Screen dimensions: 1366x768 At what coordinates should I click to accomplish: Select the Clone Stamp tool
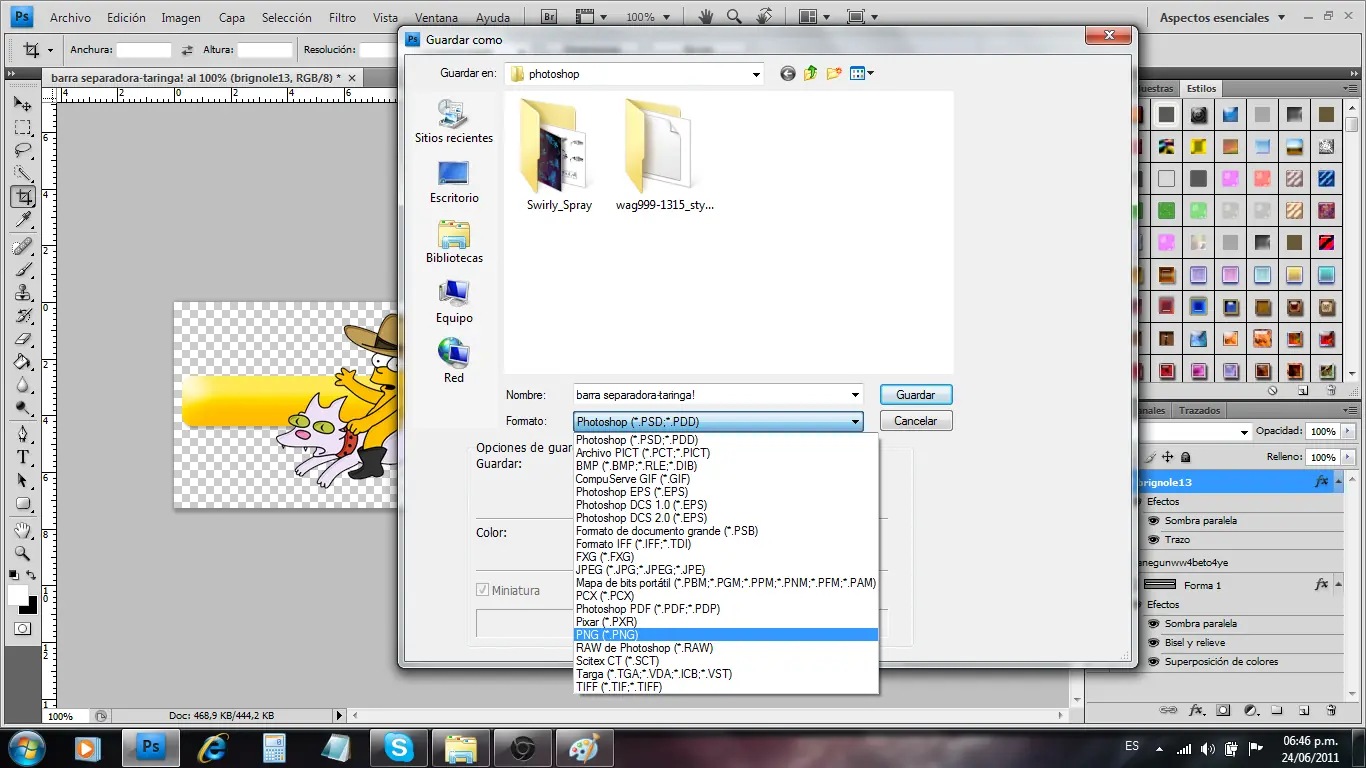tap(22, 293)
